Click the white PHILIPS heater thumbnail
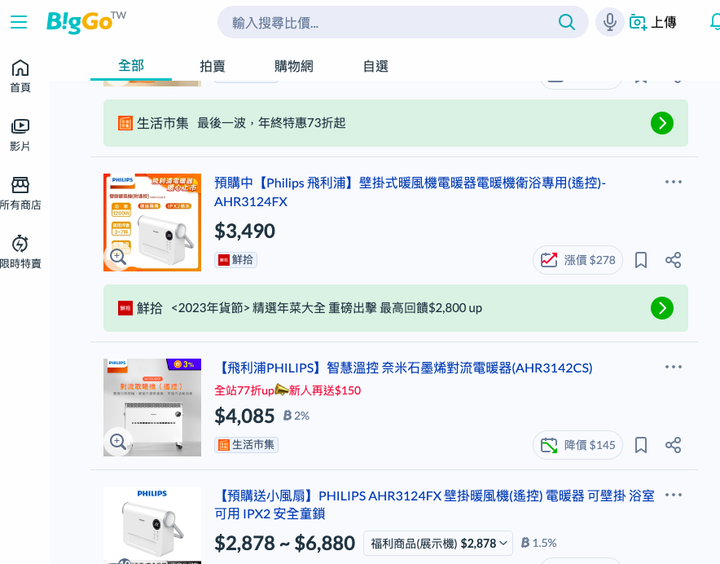This screenshot has width=720, height=564. [x=152, y=525]
